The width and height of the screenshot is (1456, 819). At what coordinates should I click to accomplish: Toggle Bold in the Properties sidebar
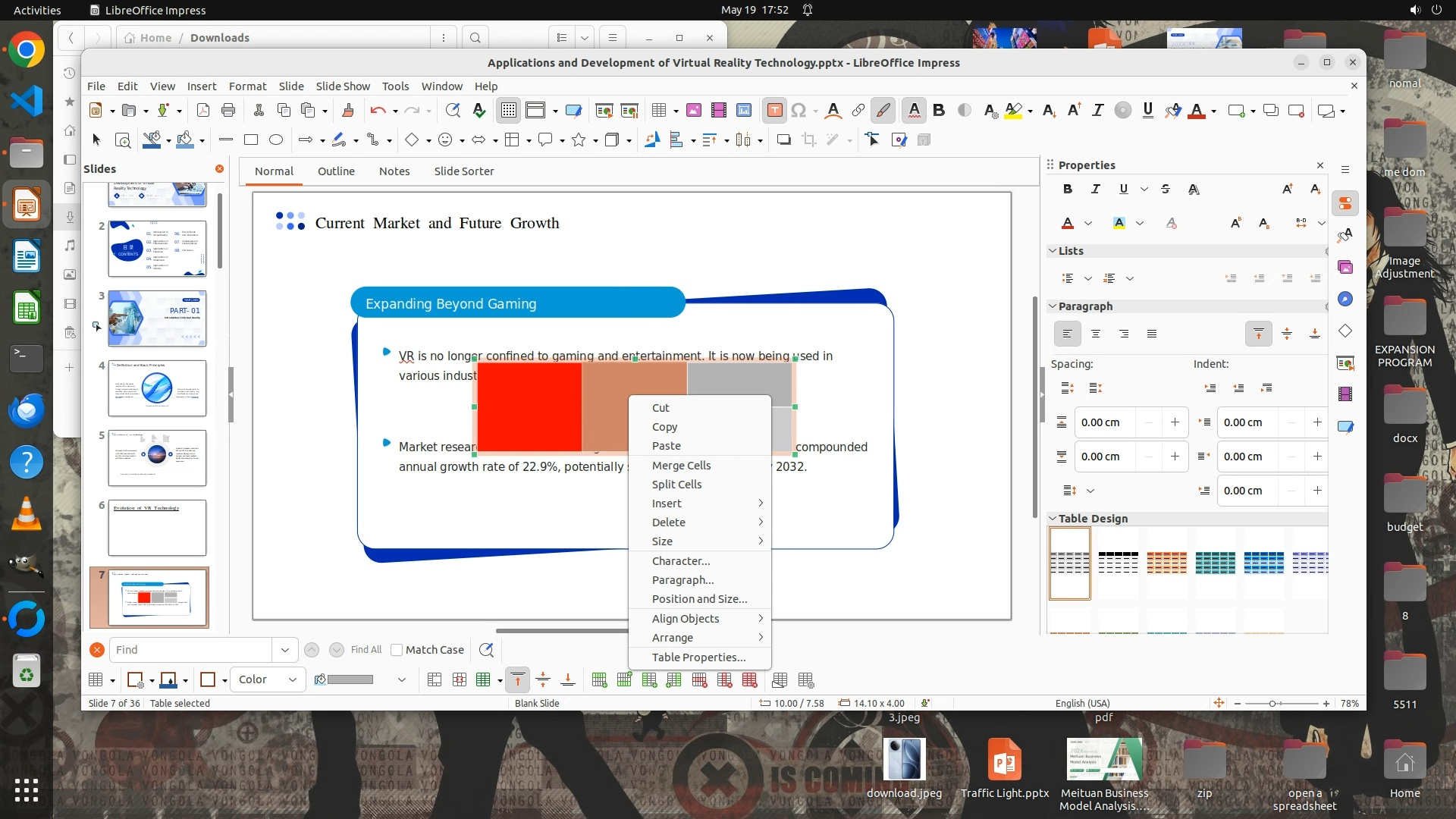[x=1068, y=189]
